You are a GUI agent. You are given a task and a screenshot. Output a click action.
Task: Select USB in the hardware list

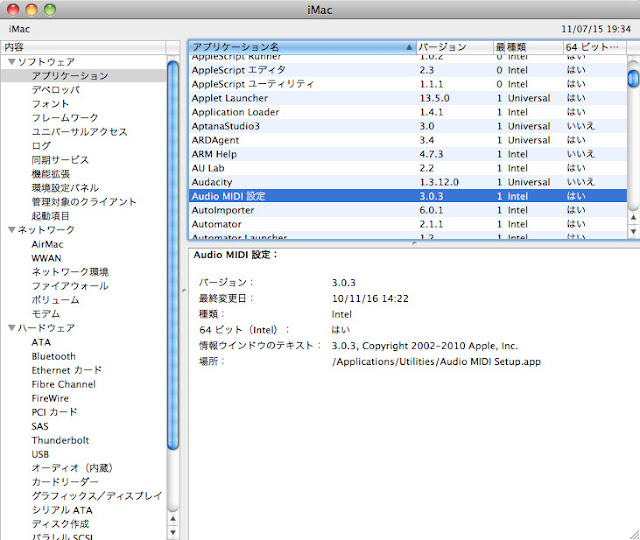tap(40, 454)
